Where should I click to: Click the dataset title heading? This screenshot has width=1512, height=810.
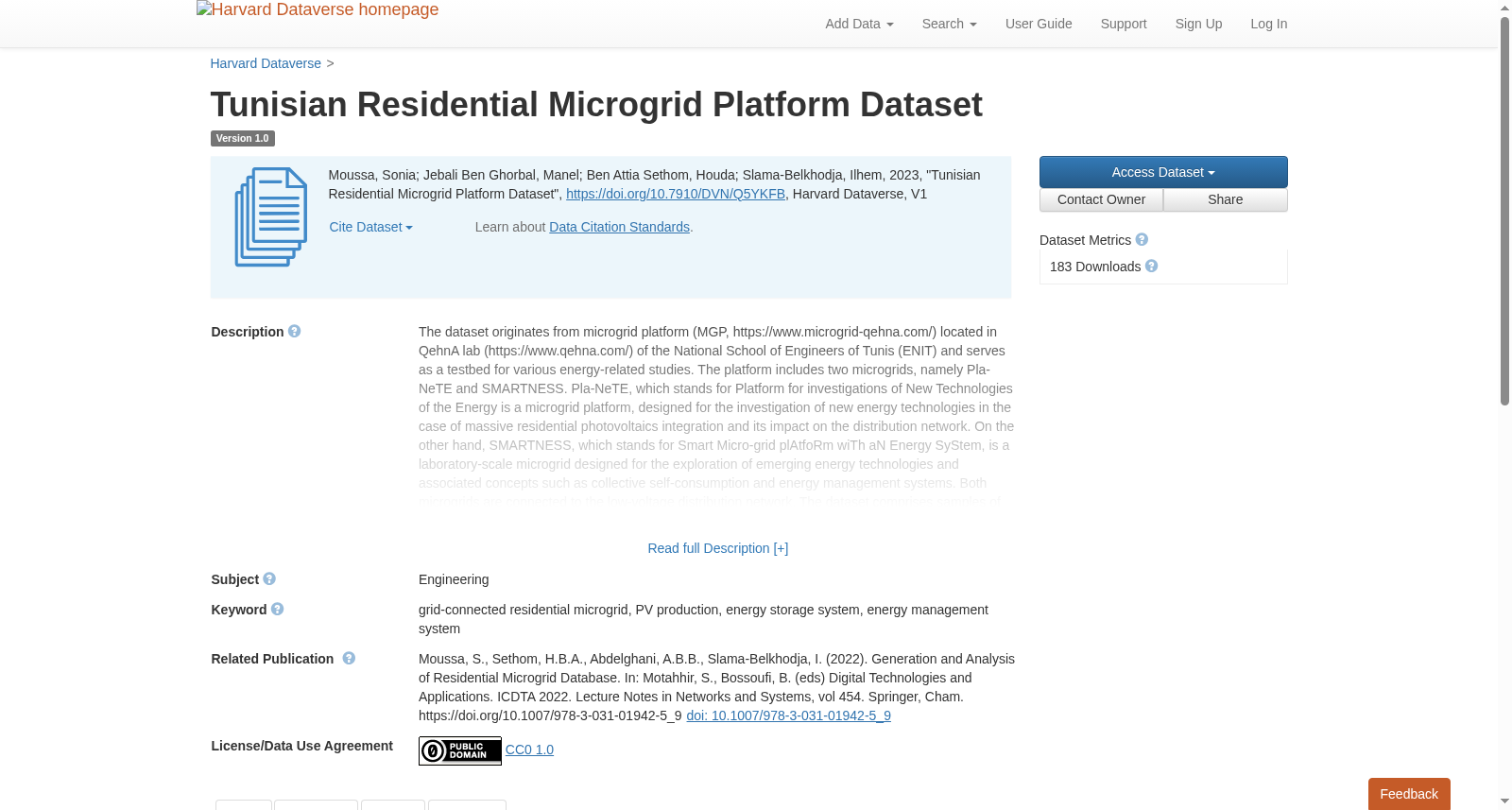point(596,104)
